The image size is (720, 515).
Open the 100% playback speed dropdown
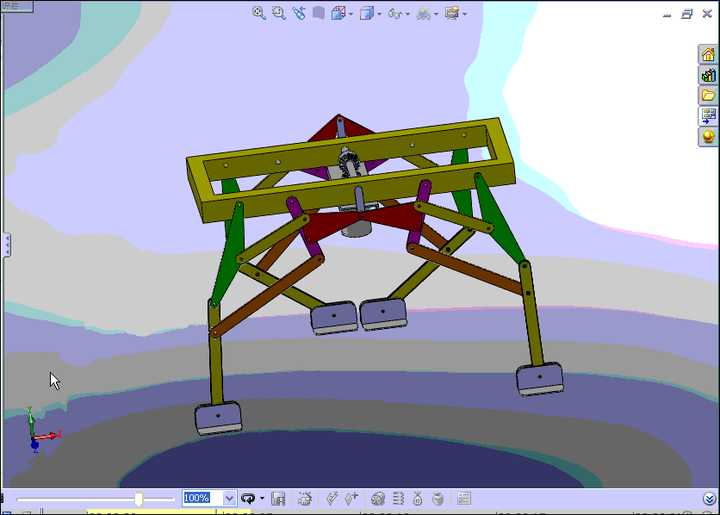coord(229,498)
